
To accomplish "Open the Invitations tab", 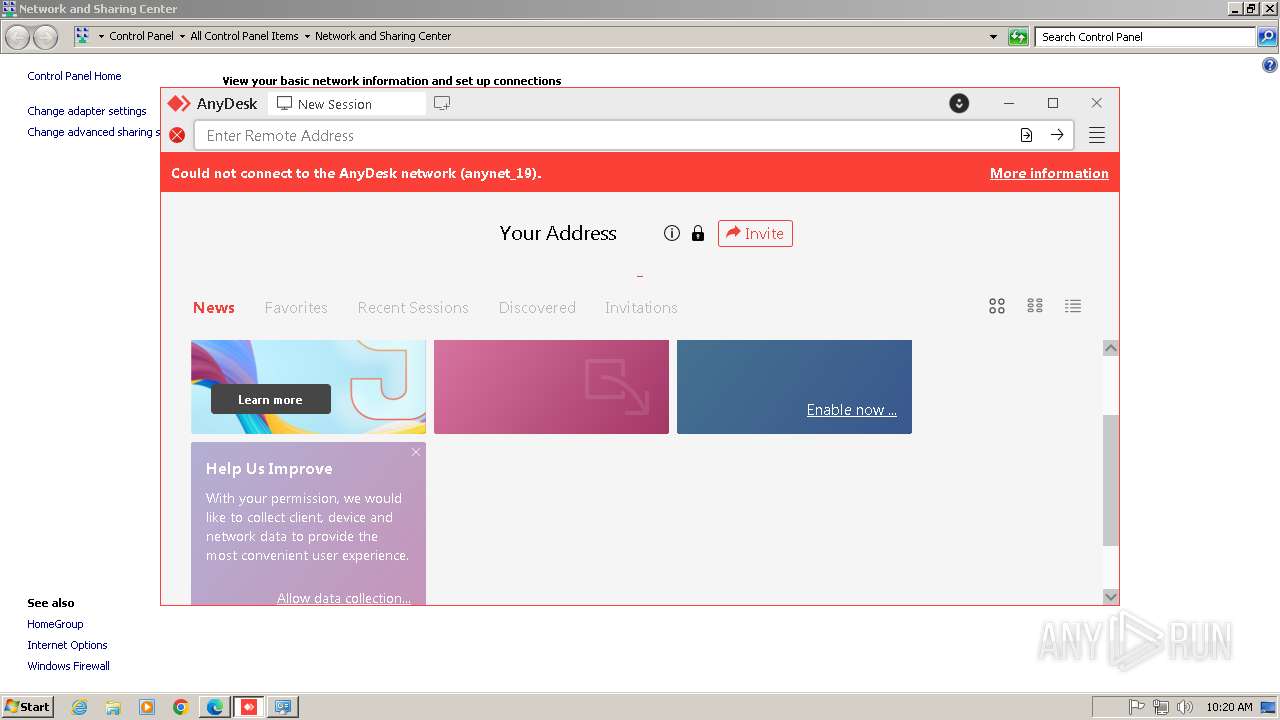I will [641, 307].
